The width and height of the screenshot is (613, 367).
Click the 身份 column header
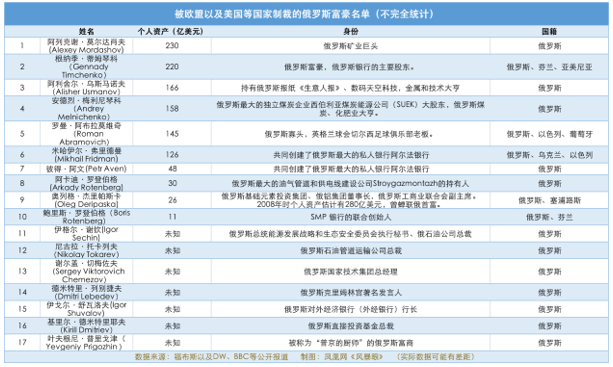pos(350,31)
